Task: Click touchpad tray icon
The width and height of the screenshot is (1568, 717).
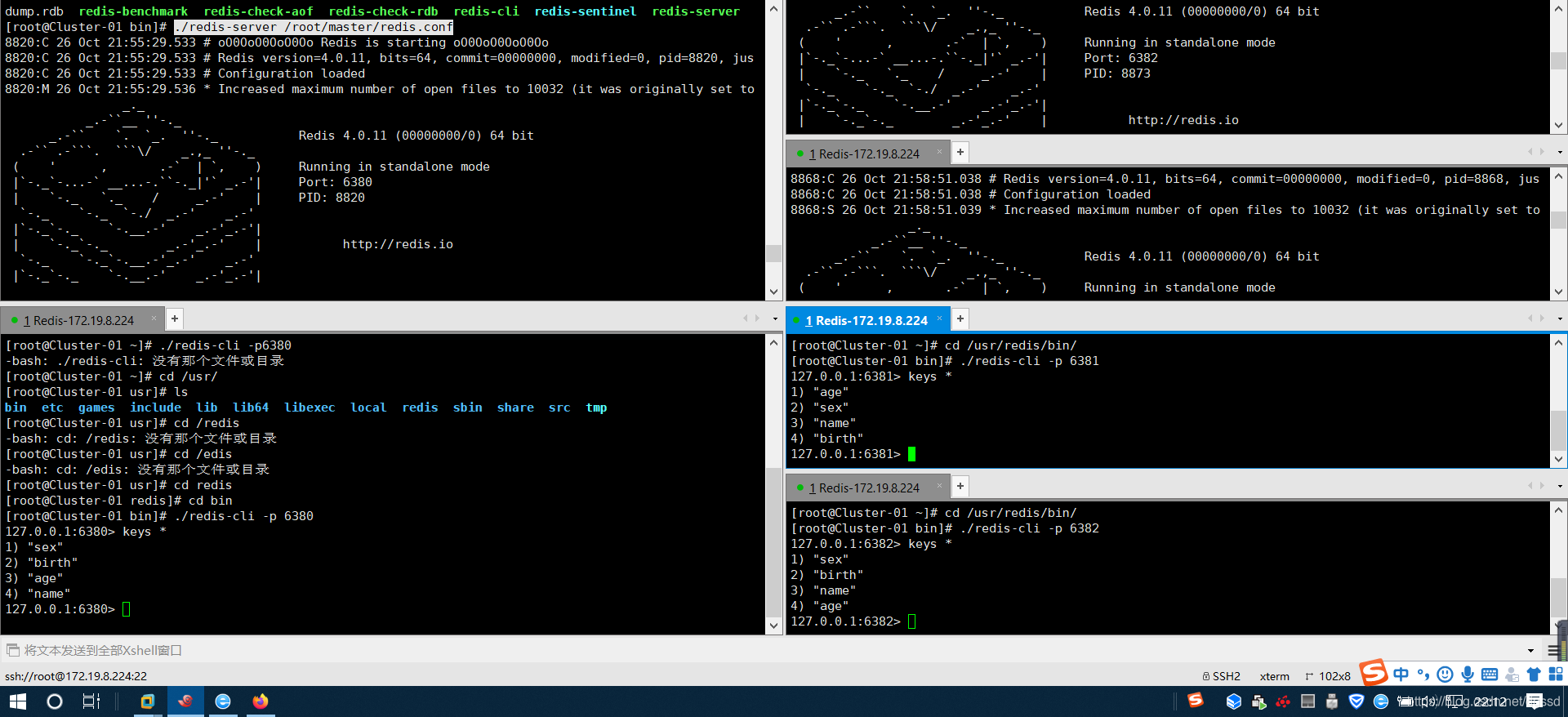Action: point(1307,701)
